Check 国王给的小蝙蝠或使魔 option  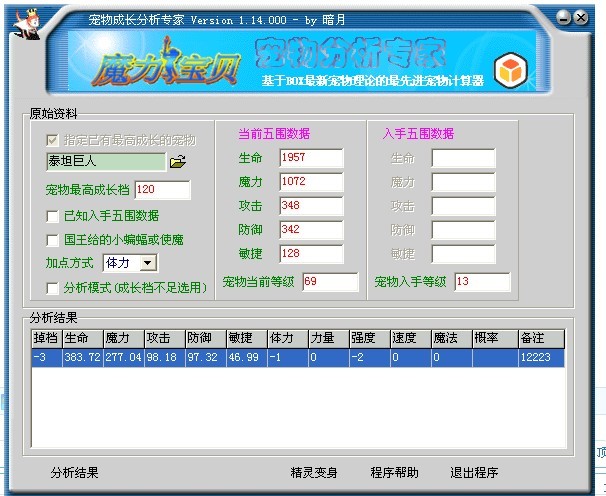pyautogui.click(x=53, y=240)
